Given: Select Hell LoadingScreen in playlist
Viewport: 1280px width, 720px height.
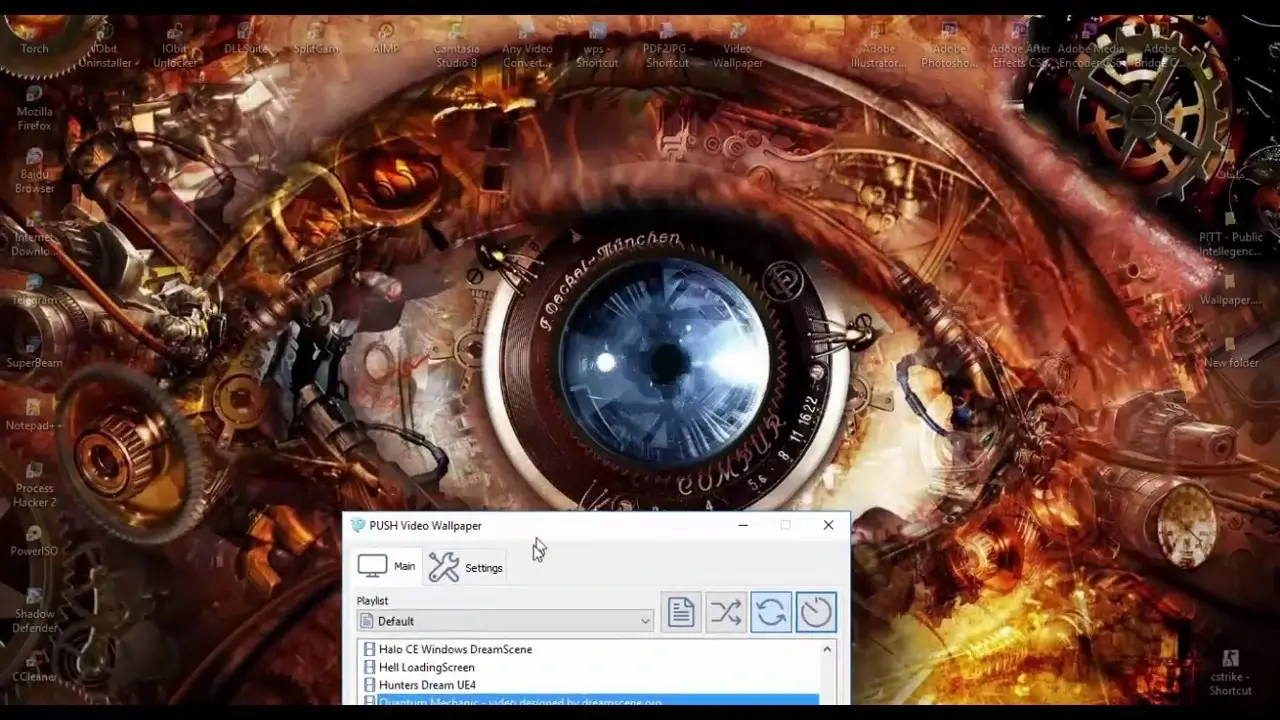Looking at the screenshot, I should click(427, 667).
